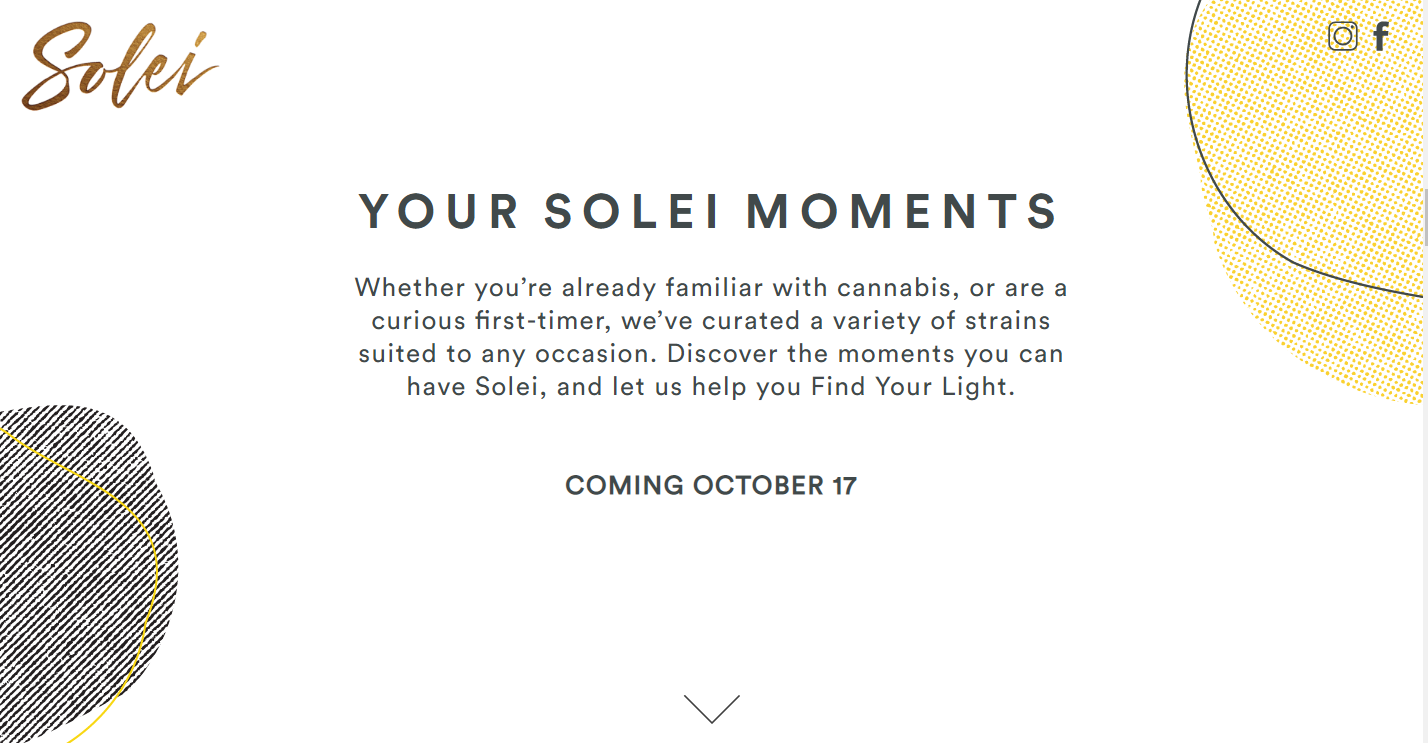Click the phrase Find Your Light
1428x743 pixels.
tap(911, 387)
